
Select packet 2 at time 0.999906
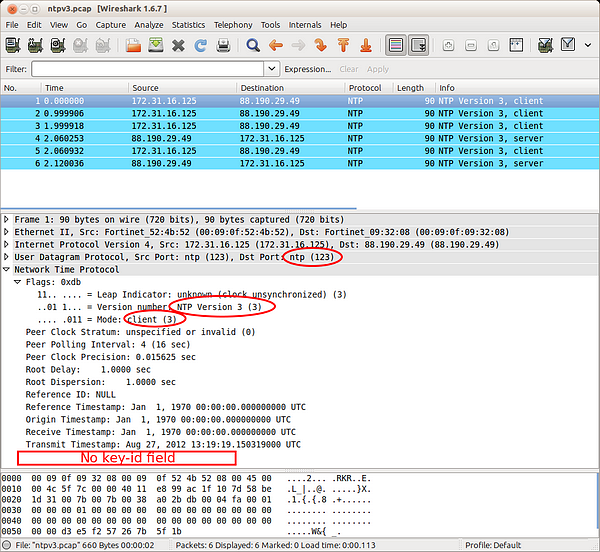click(300, 113)
